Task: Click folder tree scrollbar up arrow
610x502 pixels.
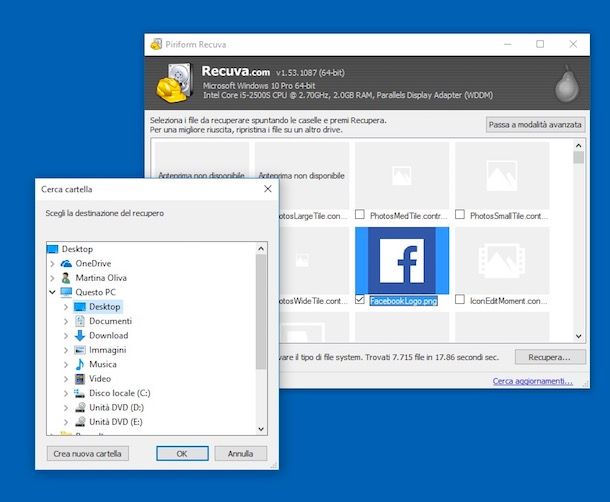Action: (261, 249)
